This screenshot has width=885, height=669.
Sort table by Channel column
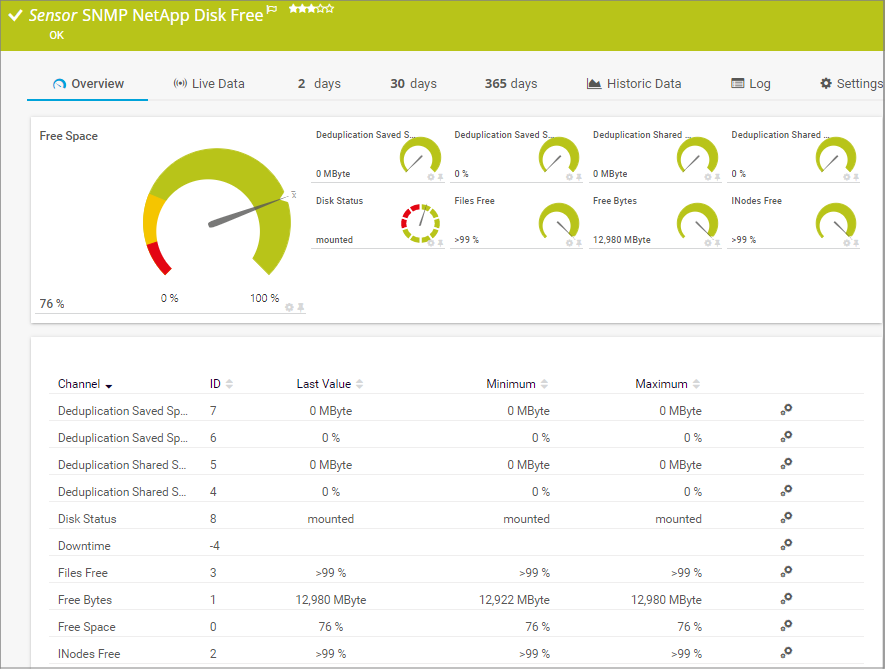pyautogui.click(x=84, y=384)
